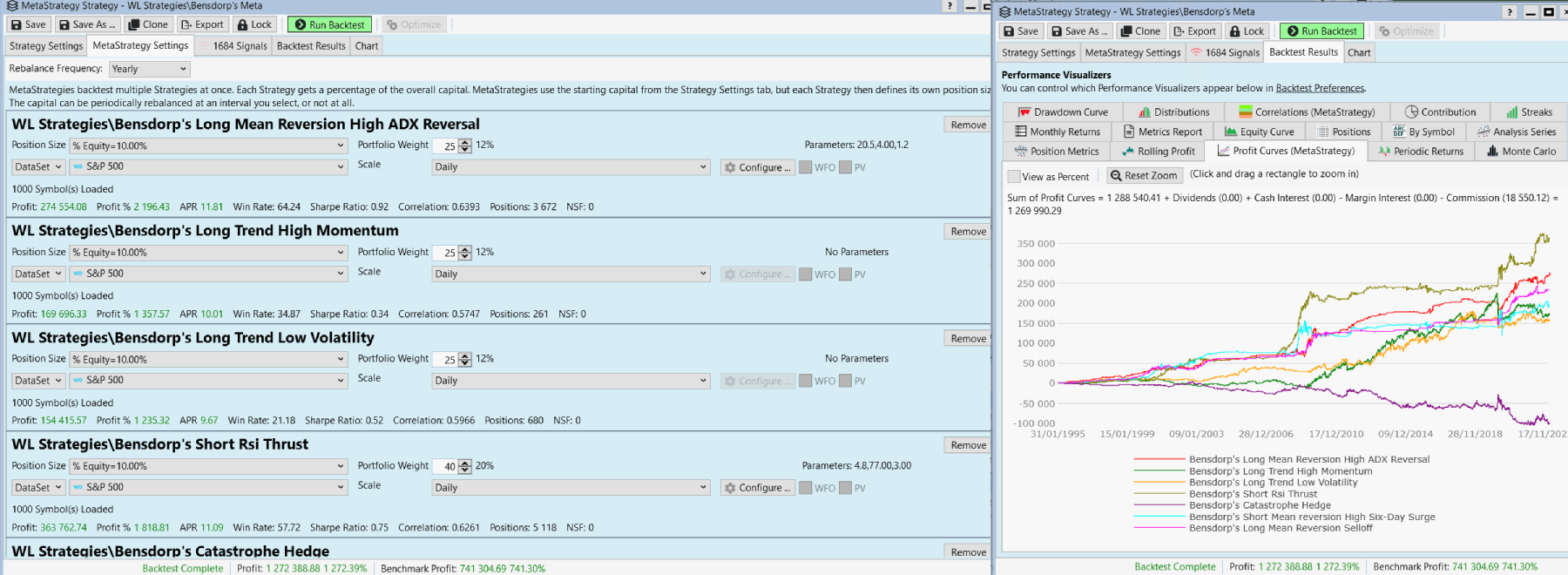Click the Clone icon in right window toolbar
This screenshot has width=1568, height=575.
click(x=1126, y=31)
